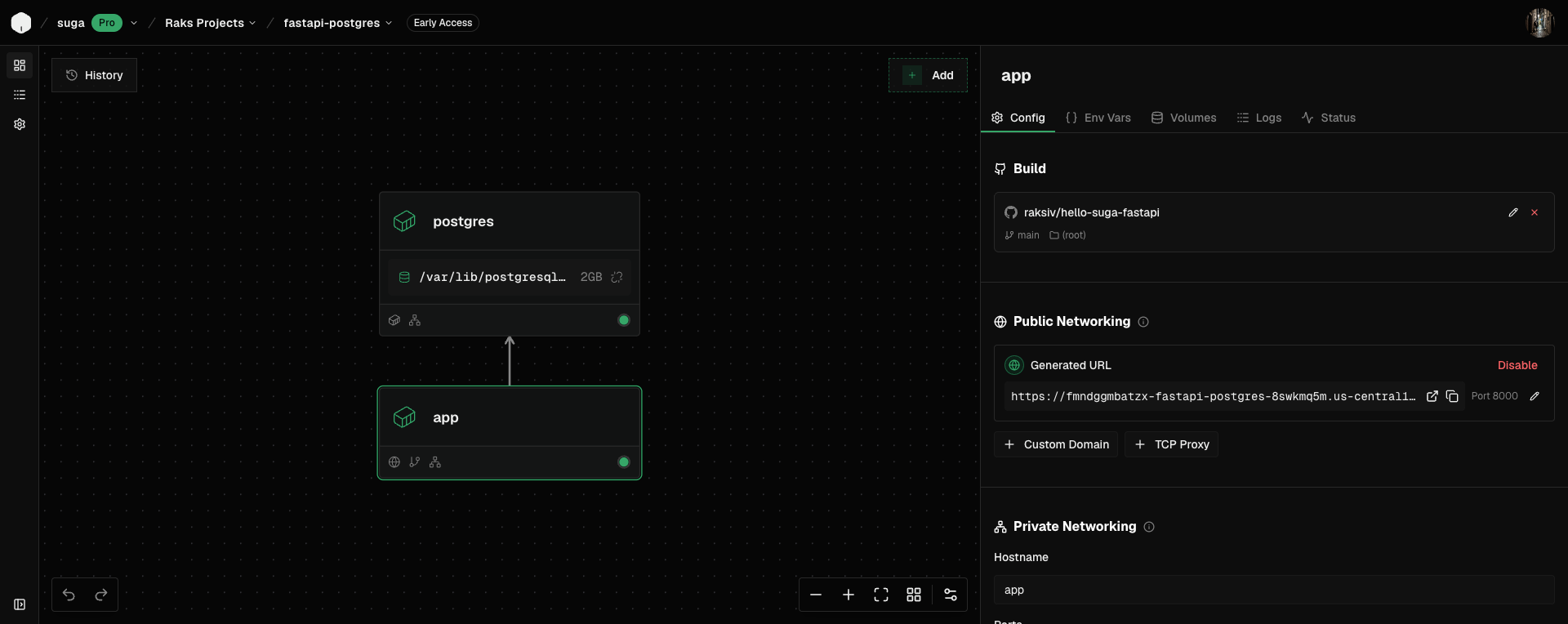
Task: Copy the generated URL
Action: pyautogui.click(x=1452, y=396)
